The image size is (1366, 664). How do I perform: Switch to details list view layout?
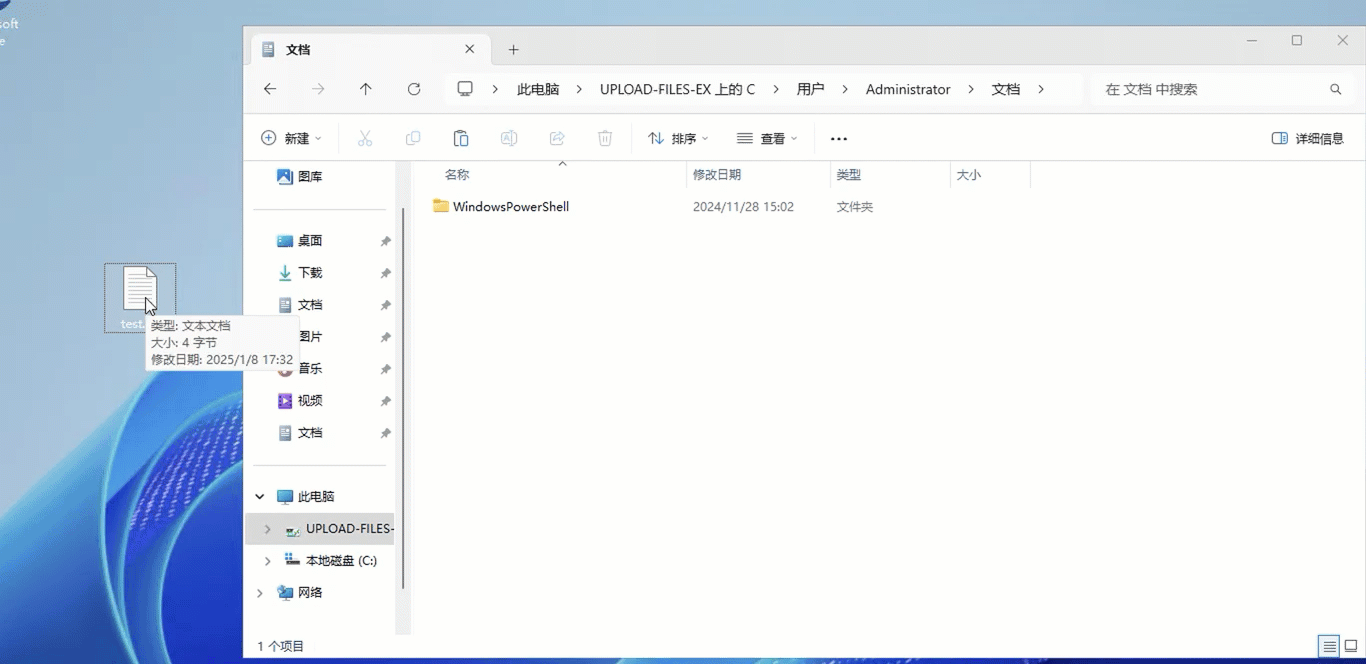[1328, 646]
